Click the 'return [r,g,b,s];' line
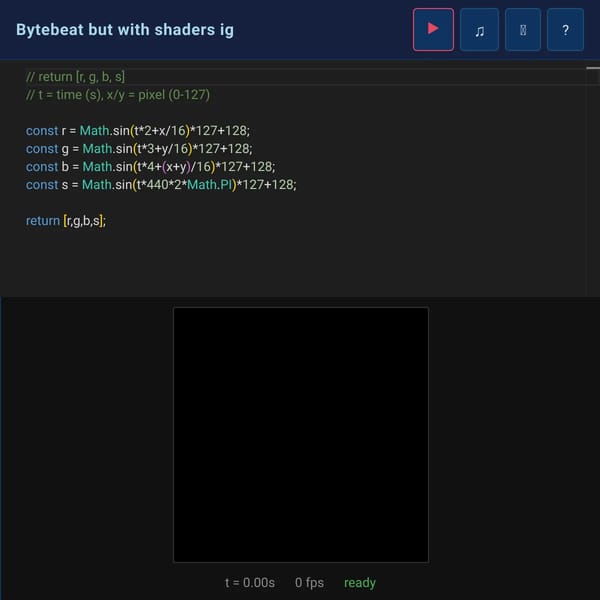The height and width of the screenshot is (600, 600). point(66,220)
